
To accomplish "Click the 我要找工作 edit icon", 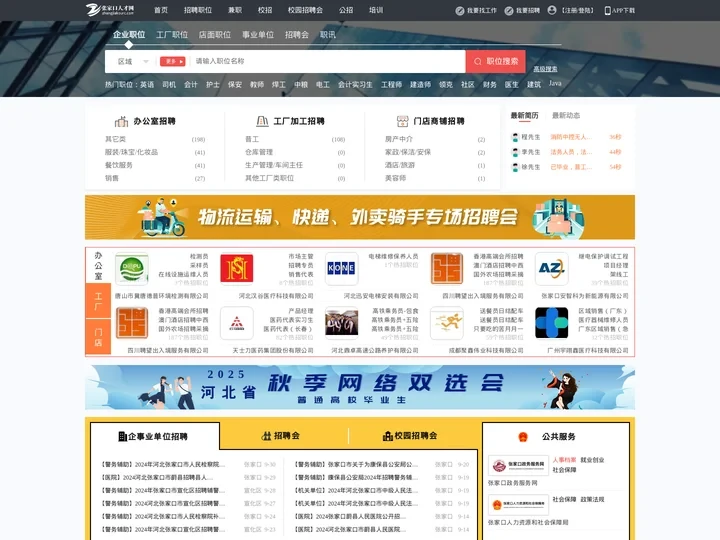I will pyautogui.click(x=460, y=11).
